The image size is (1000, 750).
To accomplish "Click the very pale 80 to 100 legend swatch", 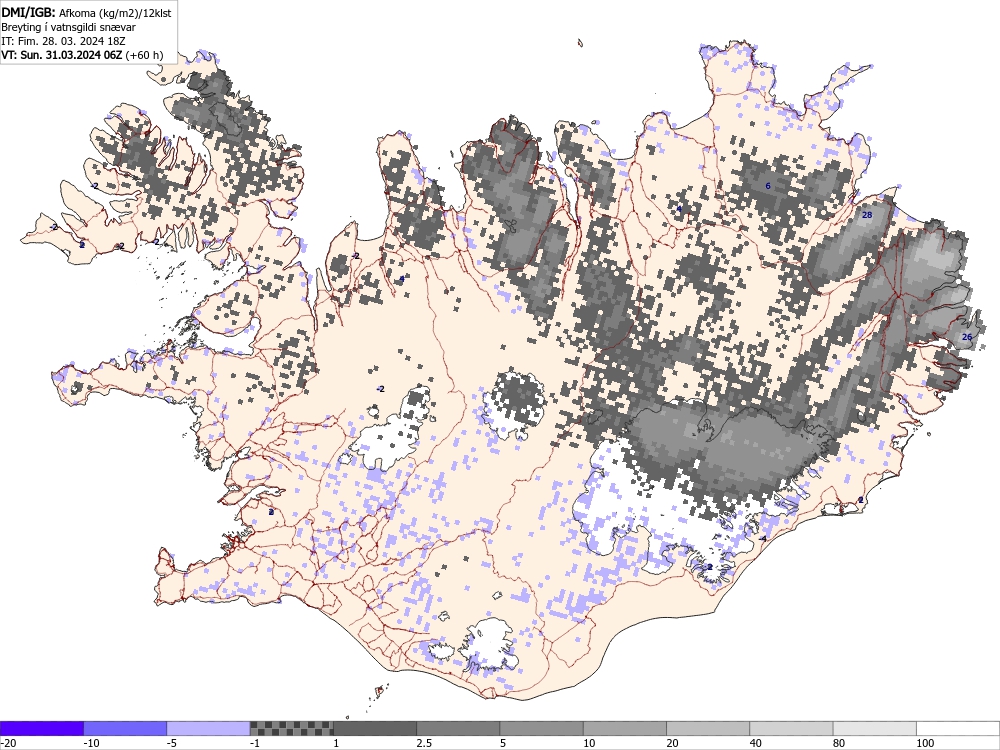I will (874, 728).
